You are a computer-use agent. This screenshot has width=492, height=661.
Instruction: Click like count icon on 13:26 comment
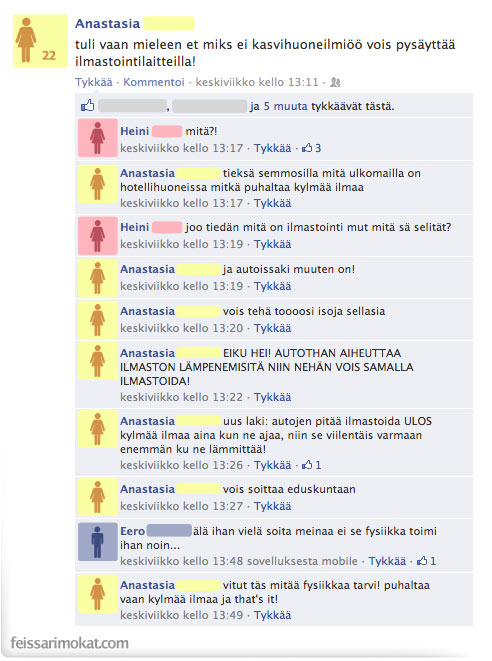[x=307, y=465]
